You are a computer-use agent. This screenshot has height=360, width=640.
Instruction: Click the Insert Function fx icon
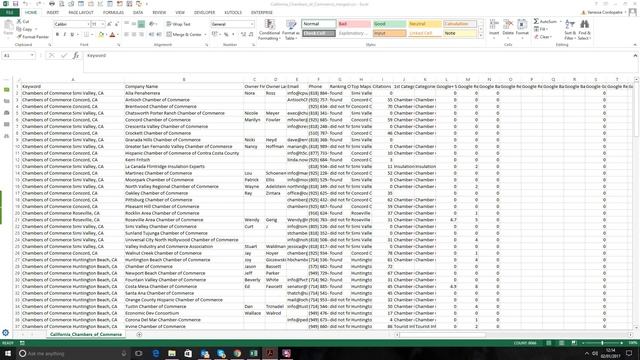point(76,56)
